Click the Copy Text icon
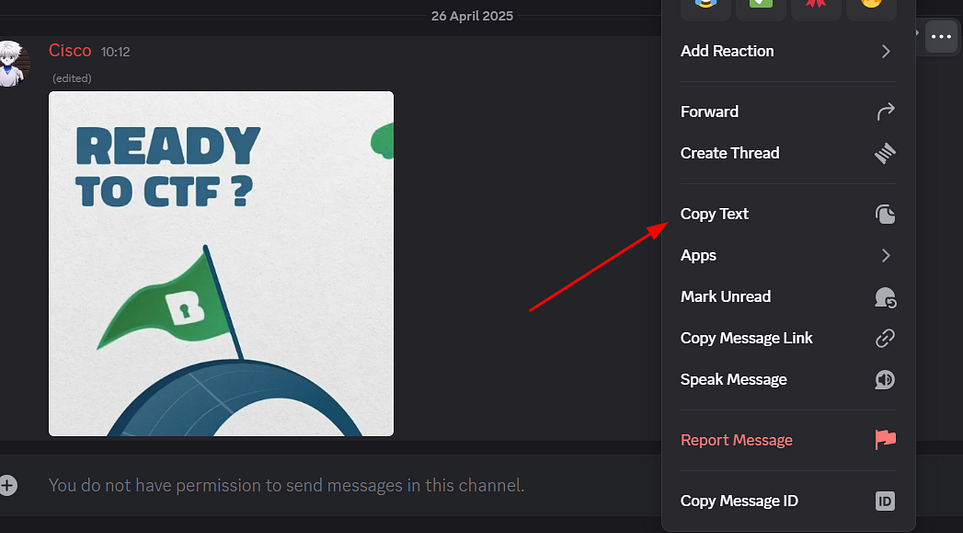 (x=885, y=214)
